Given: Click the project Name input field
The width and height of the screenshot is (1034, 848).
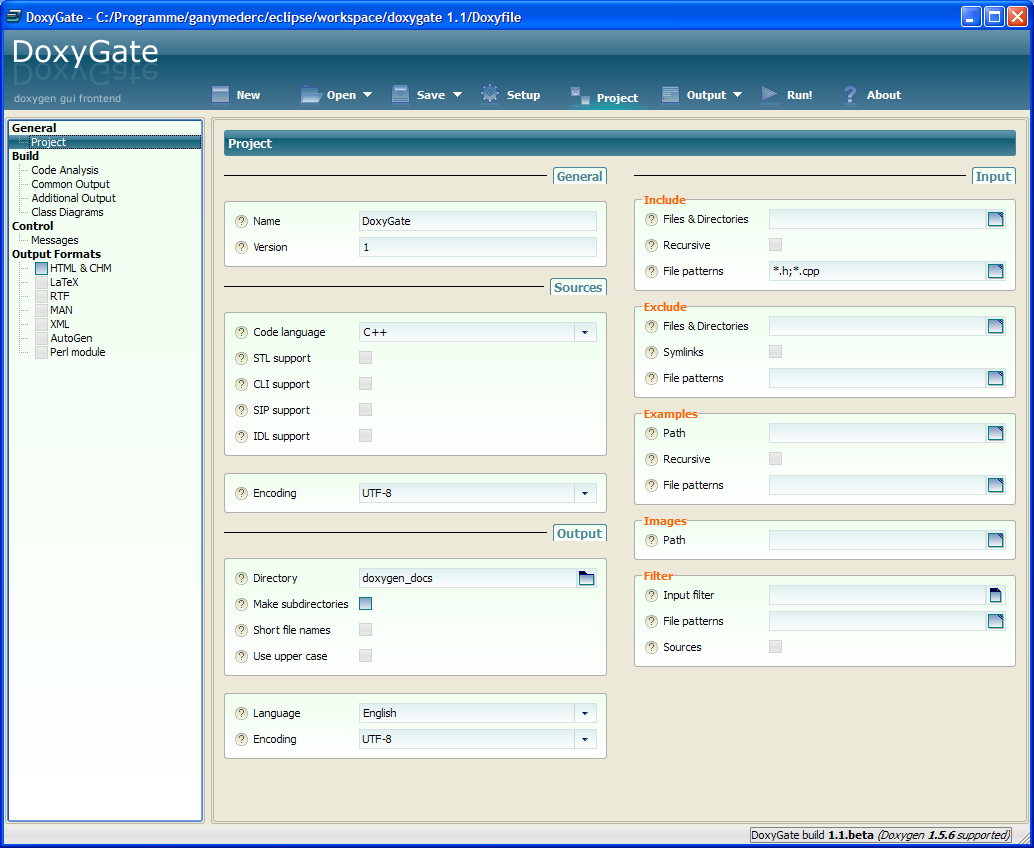Looking at the screenshot, I should 477,221.
